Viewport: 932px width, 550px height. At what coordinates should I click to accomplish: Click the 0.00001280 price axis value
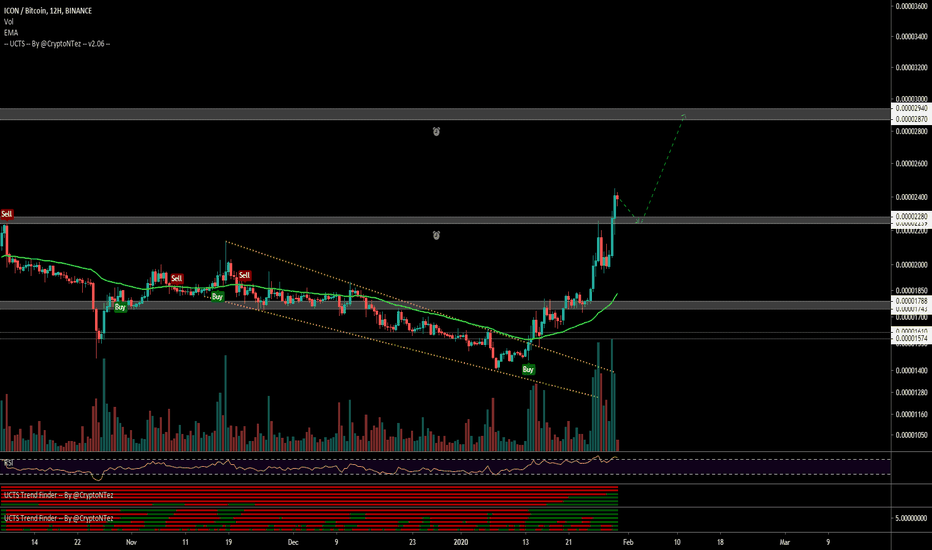coord(912,392)
